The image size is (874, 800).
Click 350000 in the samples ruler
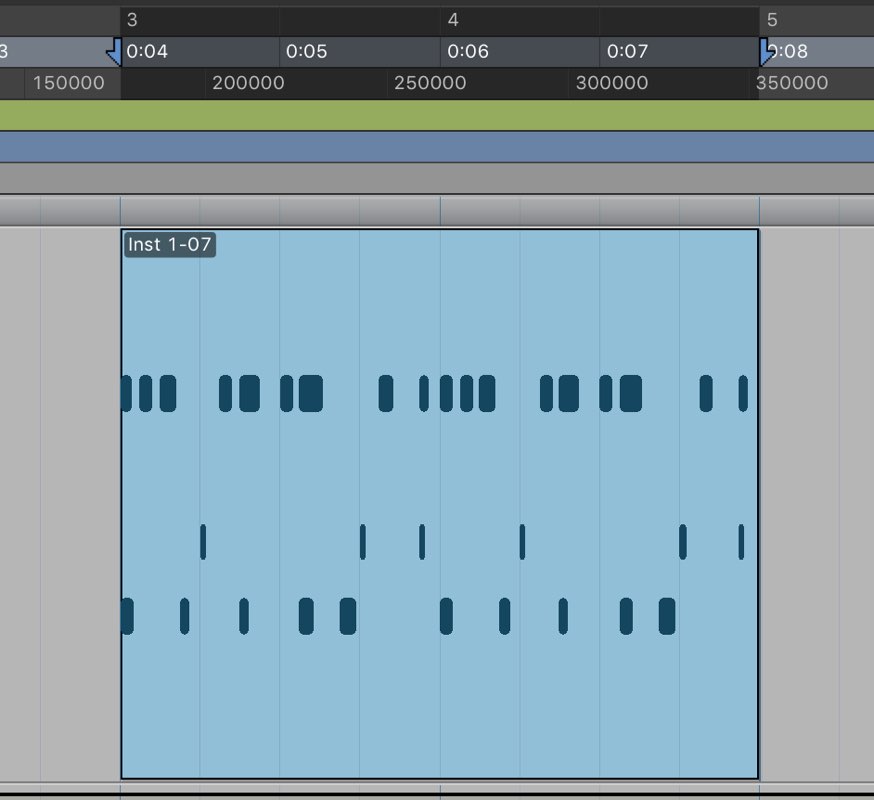792,83
